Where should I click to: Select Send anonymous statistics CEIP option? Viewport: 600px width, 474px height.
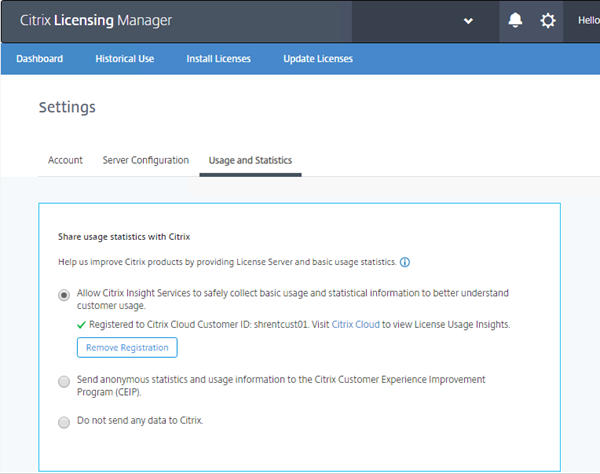pos(65,381)
